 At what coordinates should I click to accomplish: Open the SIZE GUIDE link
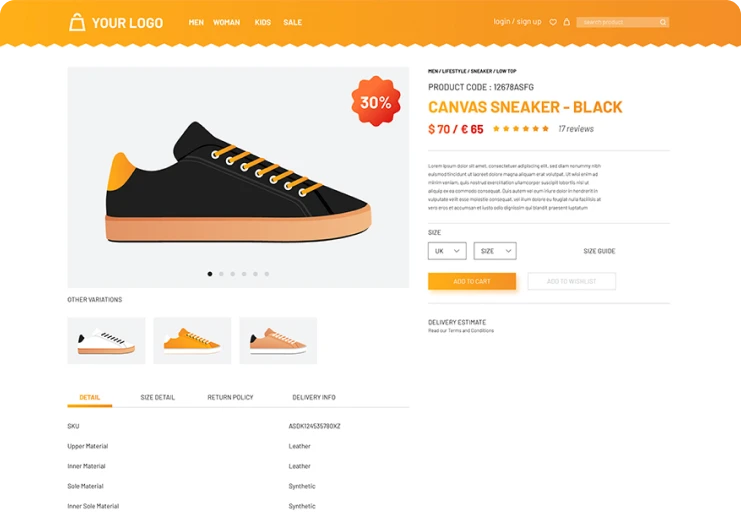[599, 251]
